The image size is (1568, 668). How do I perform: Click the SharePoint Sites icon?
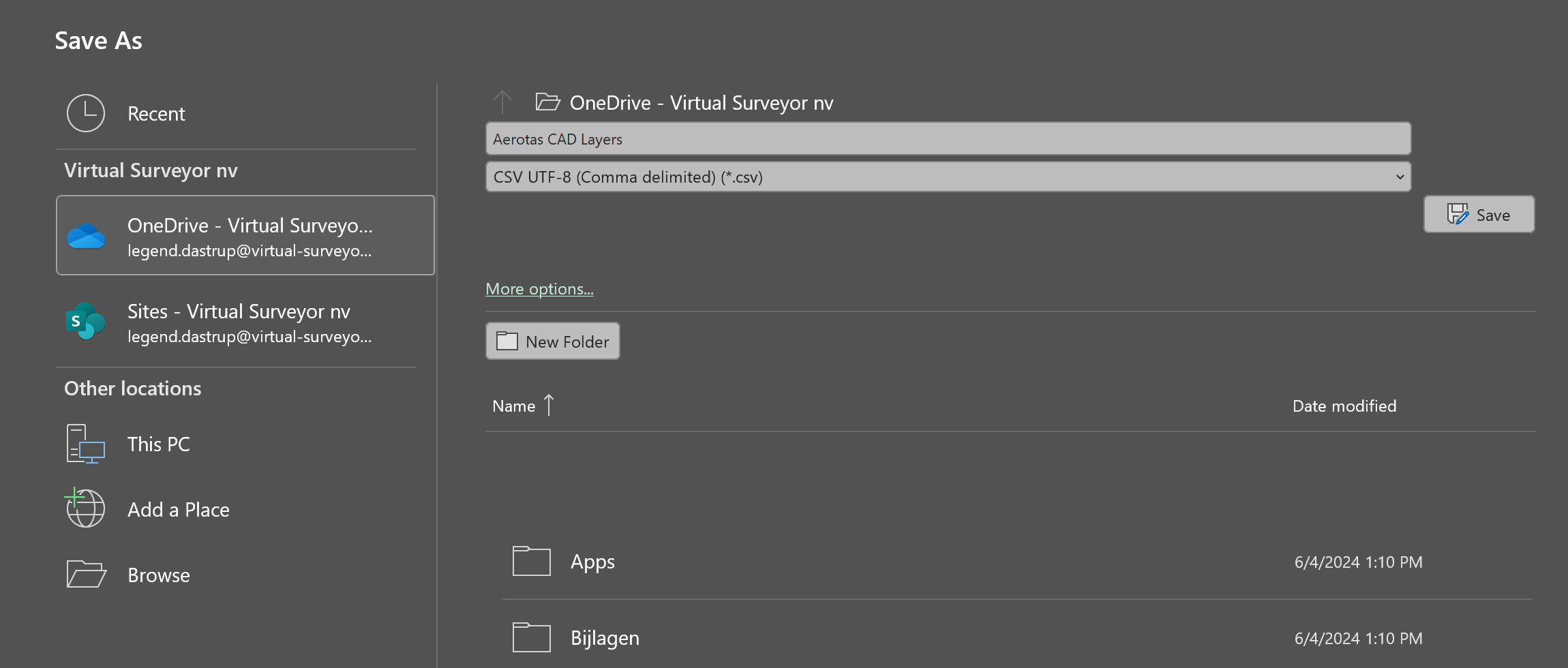point(86,321)
